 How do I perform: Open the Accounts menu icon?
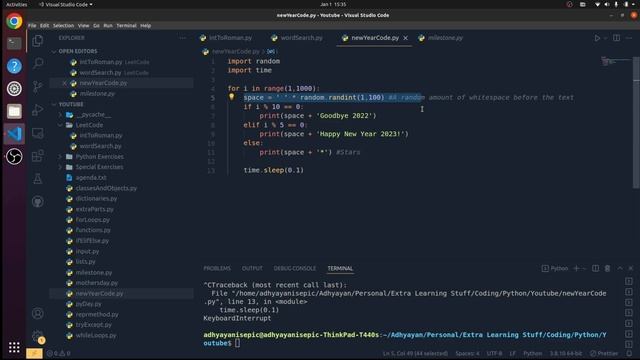[38, 313]
